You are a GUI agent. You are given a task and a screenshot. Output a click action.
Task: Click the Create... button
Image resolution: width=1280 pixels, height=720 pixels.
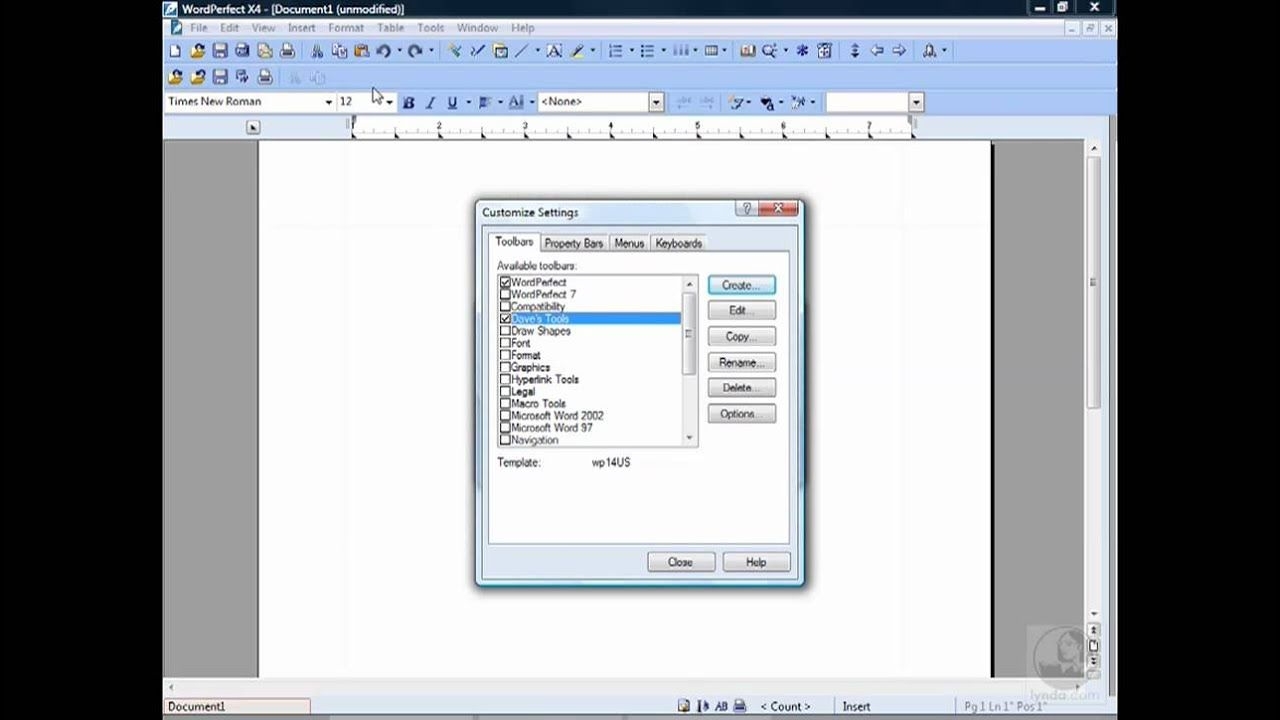(x=741, y=285)
